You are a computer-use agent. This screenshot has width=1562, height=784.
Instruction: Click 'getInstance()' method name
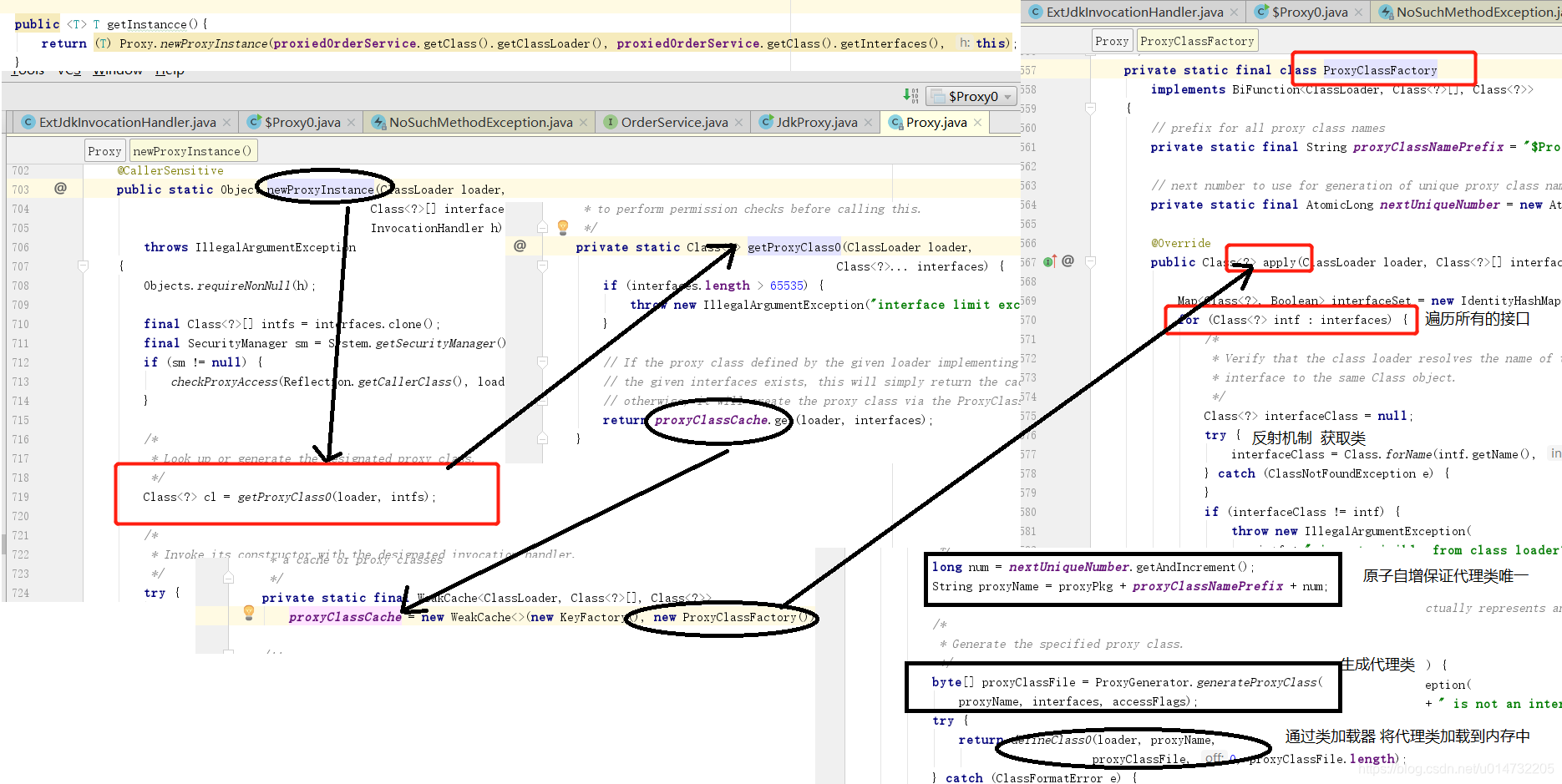153,24
